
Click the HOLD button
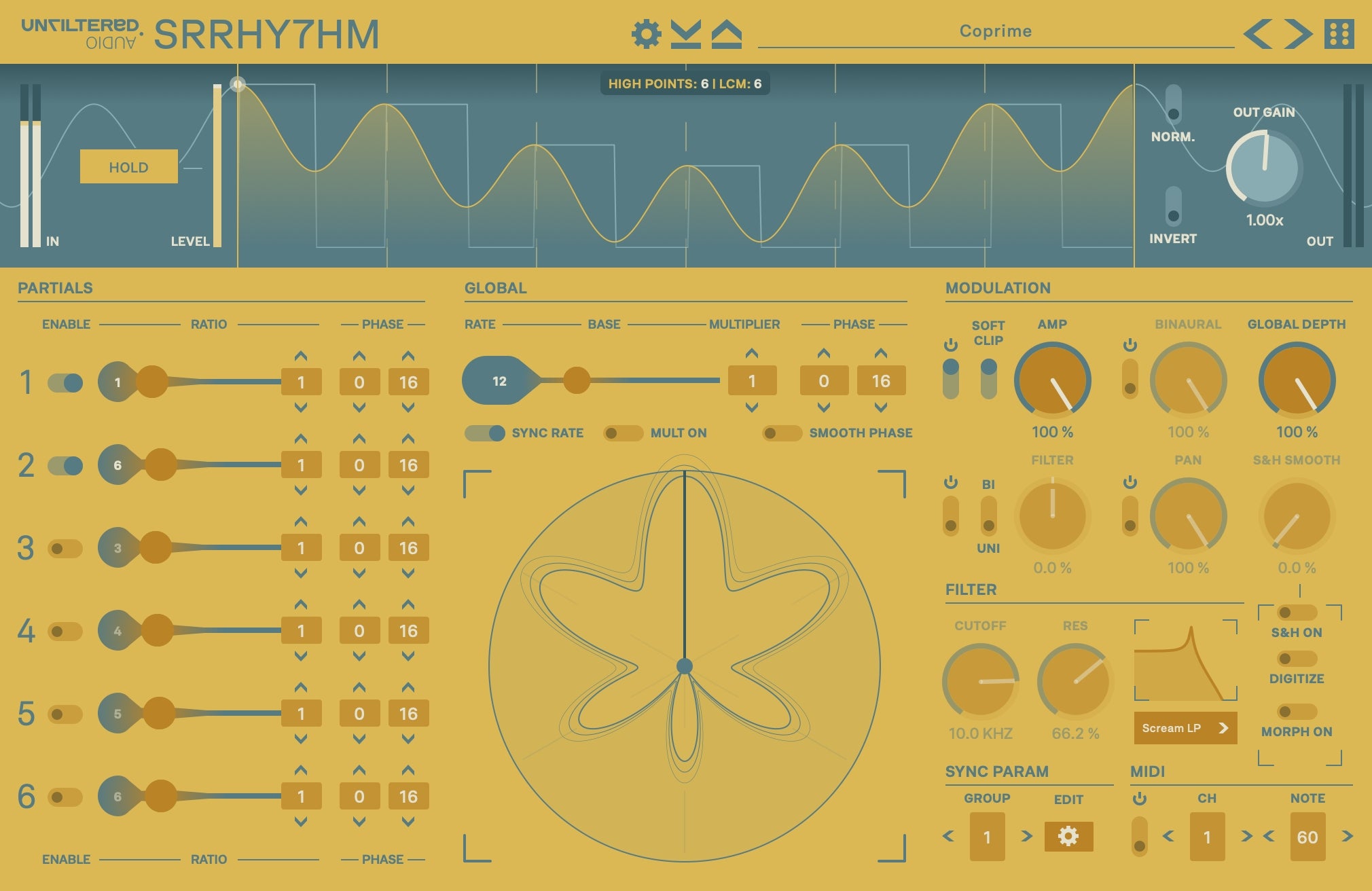point(129,167)
